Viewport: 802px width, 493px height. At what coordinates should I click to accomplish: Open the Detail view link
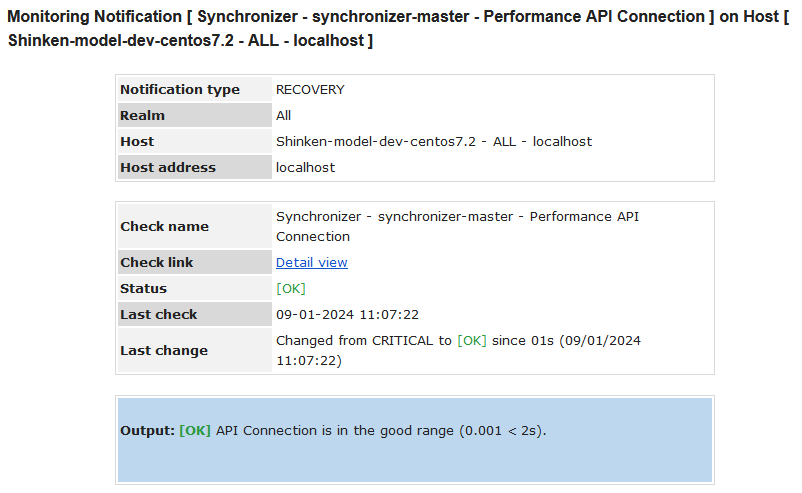click(312, 263)
